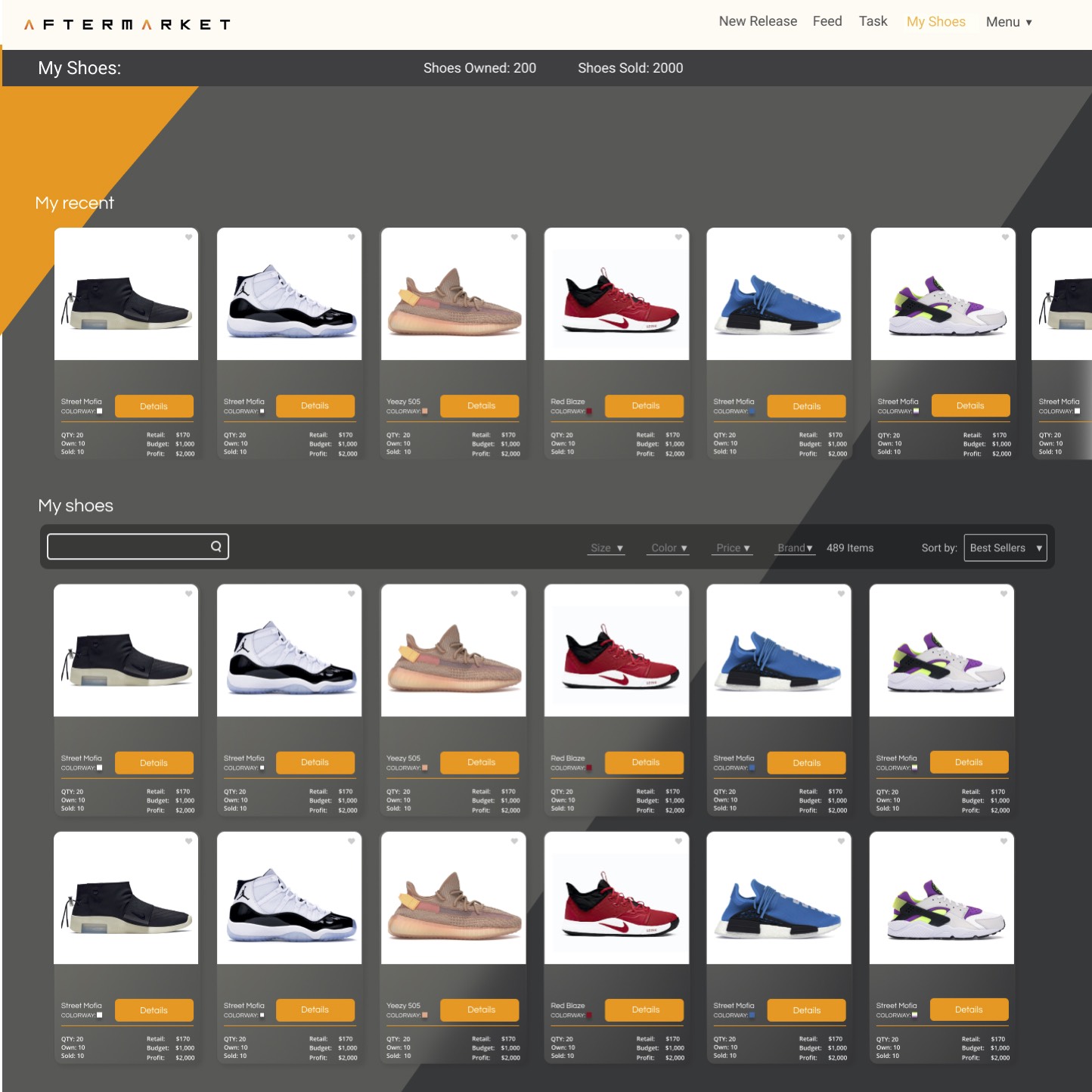Viewport: 1092px width, 1092px height.
Task: Click the Aftermarket logo
Action: tap(127, 23)
